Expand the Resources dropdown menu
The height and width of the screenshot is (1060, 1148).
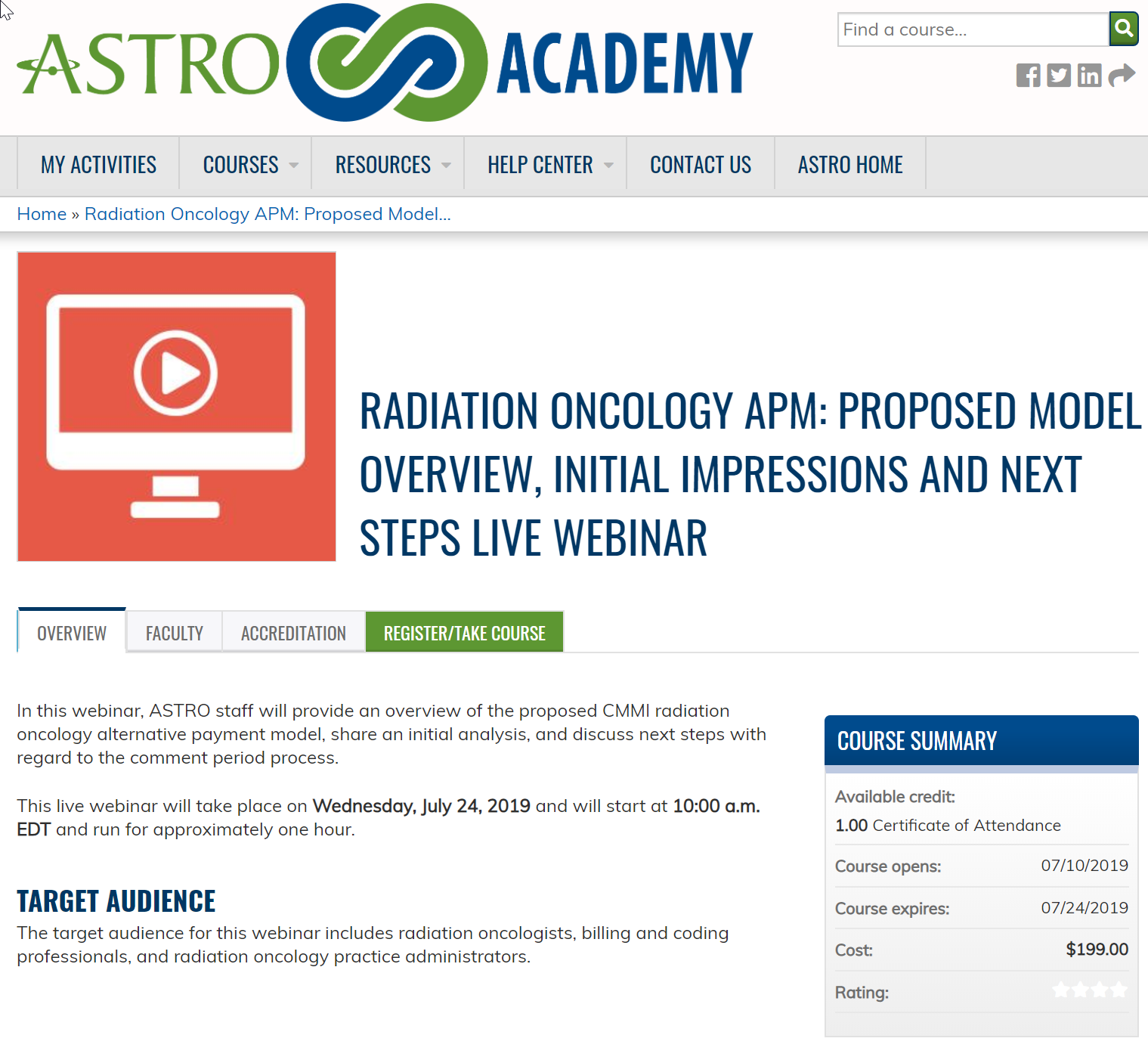[x=388, y=165]
